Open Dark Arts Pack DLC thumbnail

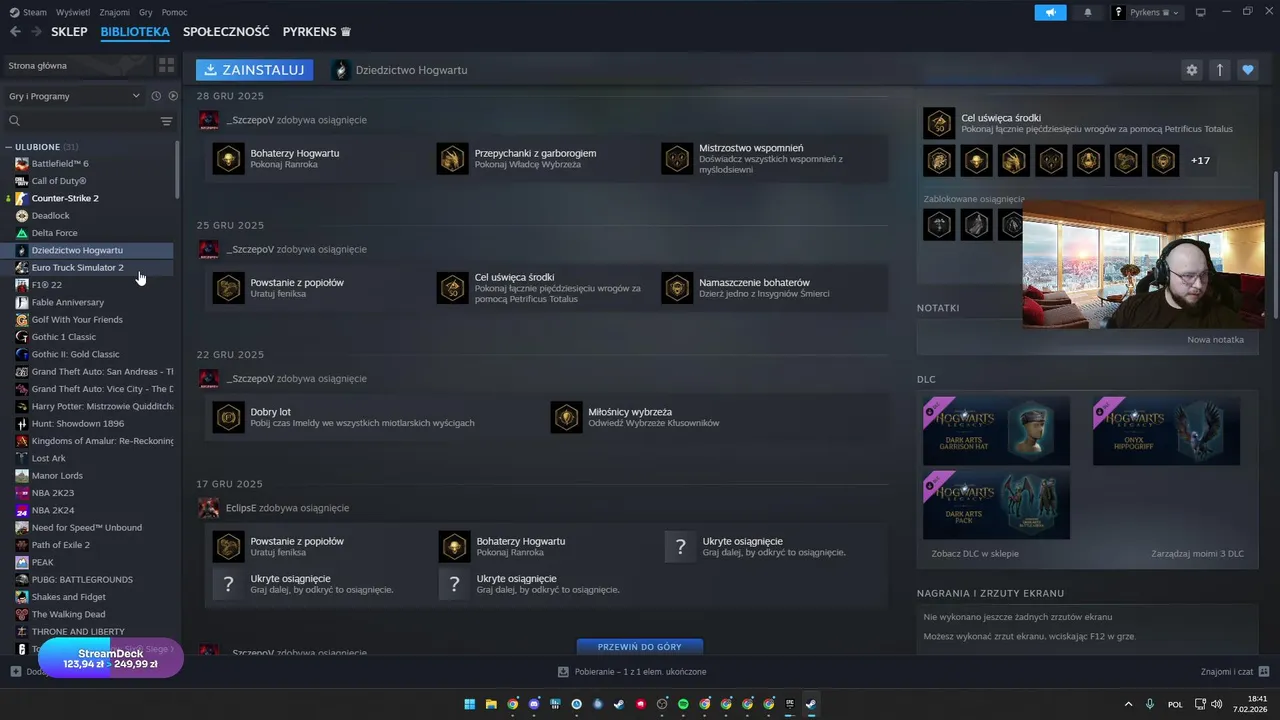(996, 505)
